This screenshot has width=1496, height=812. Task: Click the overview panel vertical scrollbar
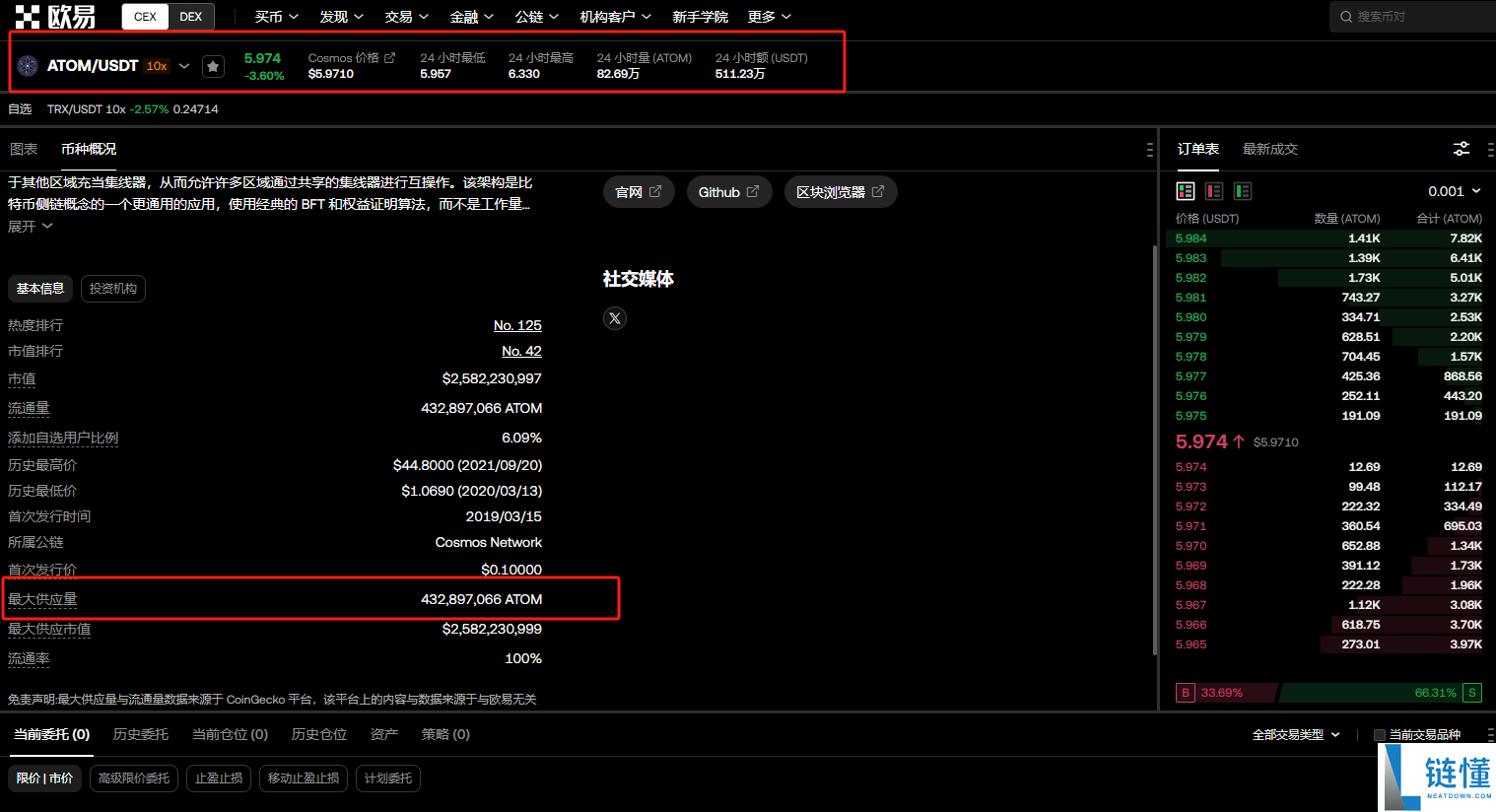[1155, 449]
